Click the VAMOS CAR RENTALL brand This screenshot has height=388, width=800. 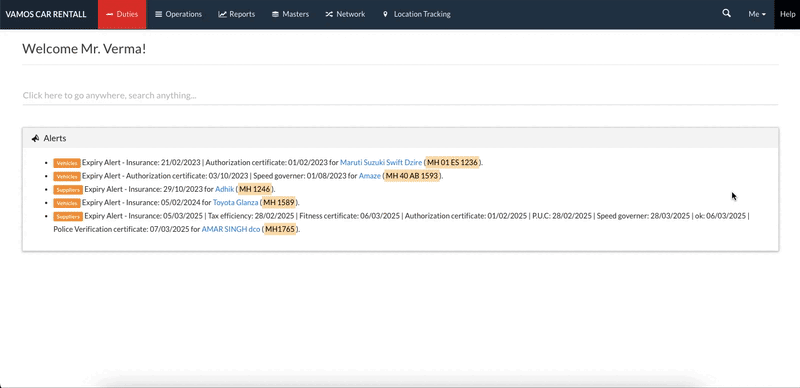pos(46,14)
